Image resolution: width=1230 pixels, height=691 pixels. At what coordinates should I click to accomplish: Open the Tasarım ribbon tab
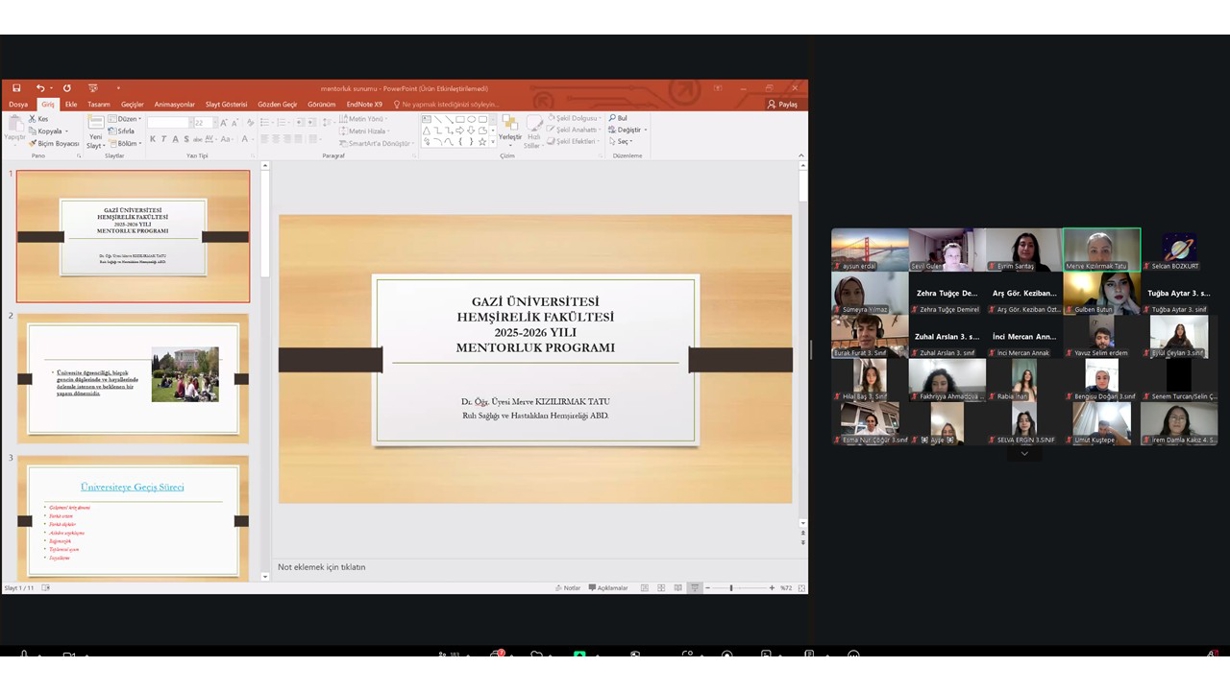click(x=98, y=104)
